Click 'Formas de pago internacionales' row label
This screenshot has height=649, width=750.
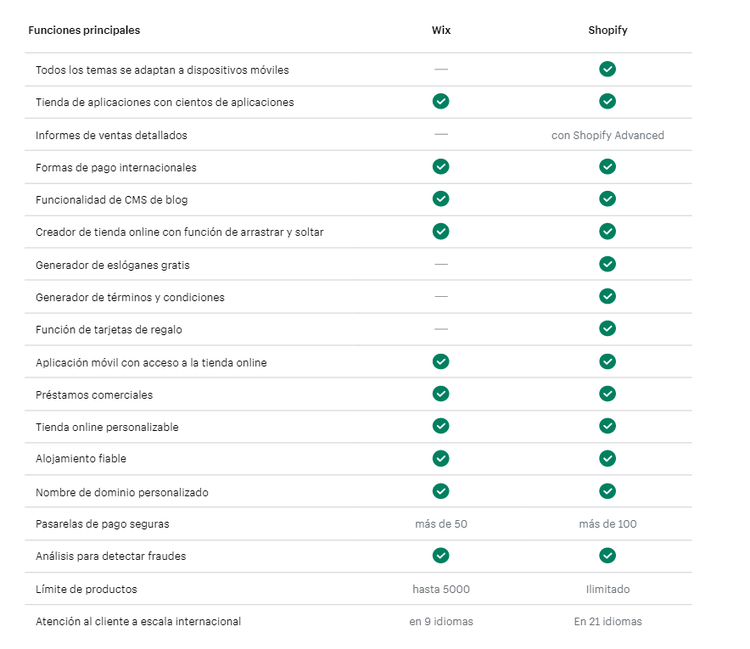pos(116,167)
